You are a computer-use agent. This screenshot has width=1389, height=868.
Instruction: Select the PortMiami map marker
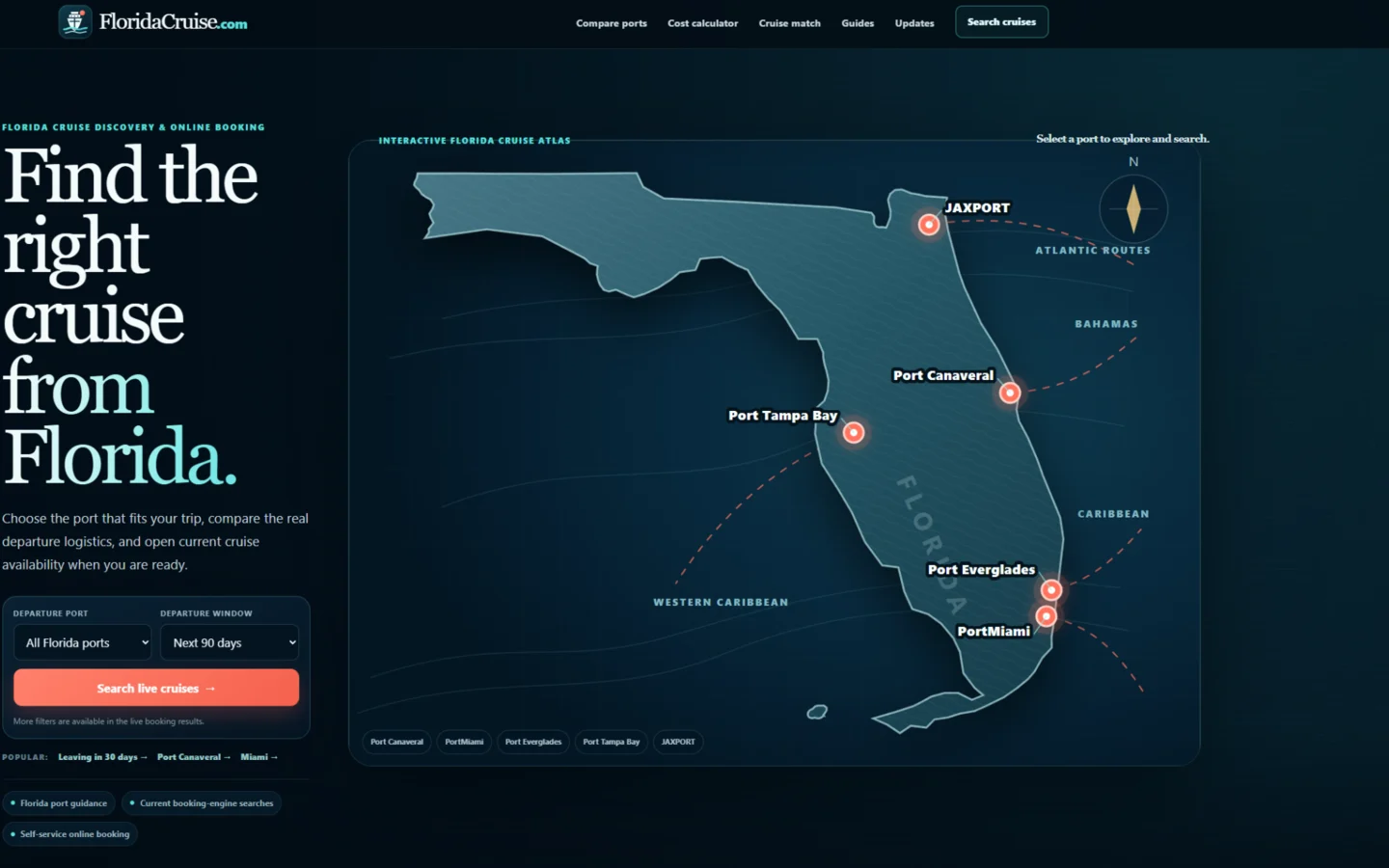coord(1047,615)
